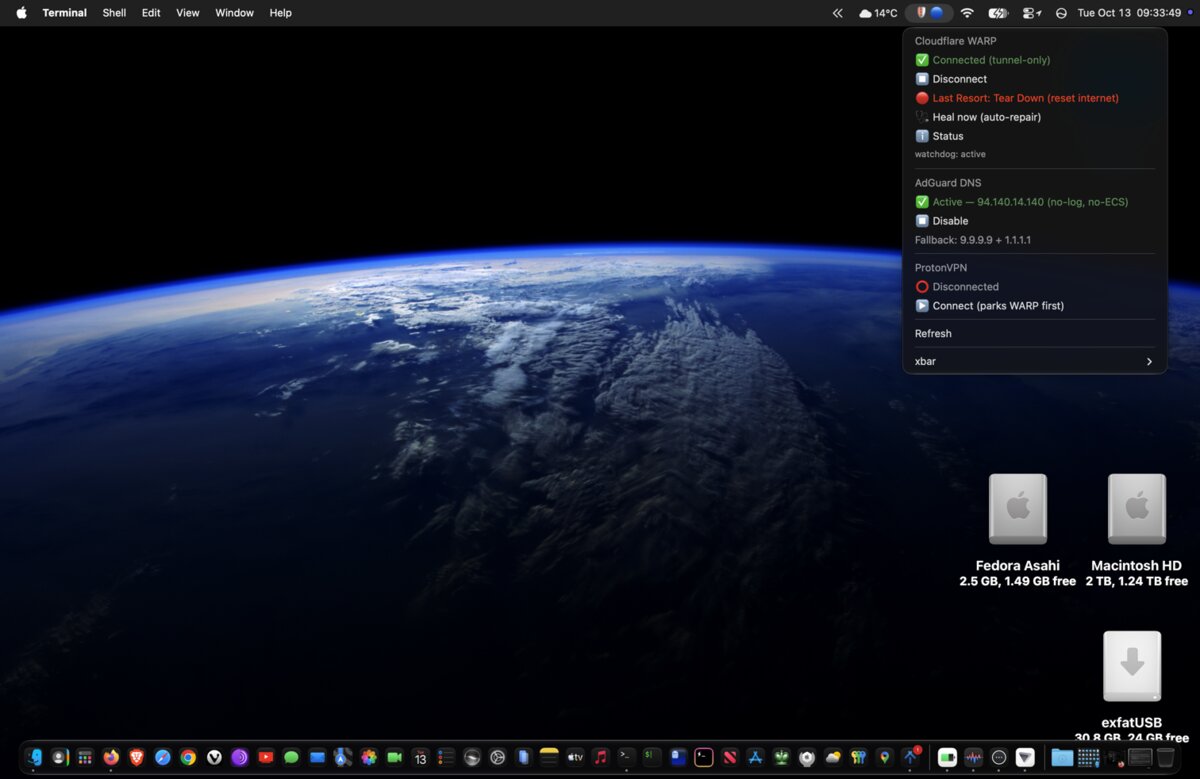Click Connected (tunnel-only) status line
The height and width of the screenshot is (779, 1200).
[1035, 60]
